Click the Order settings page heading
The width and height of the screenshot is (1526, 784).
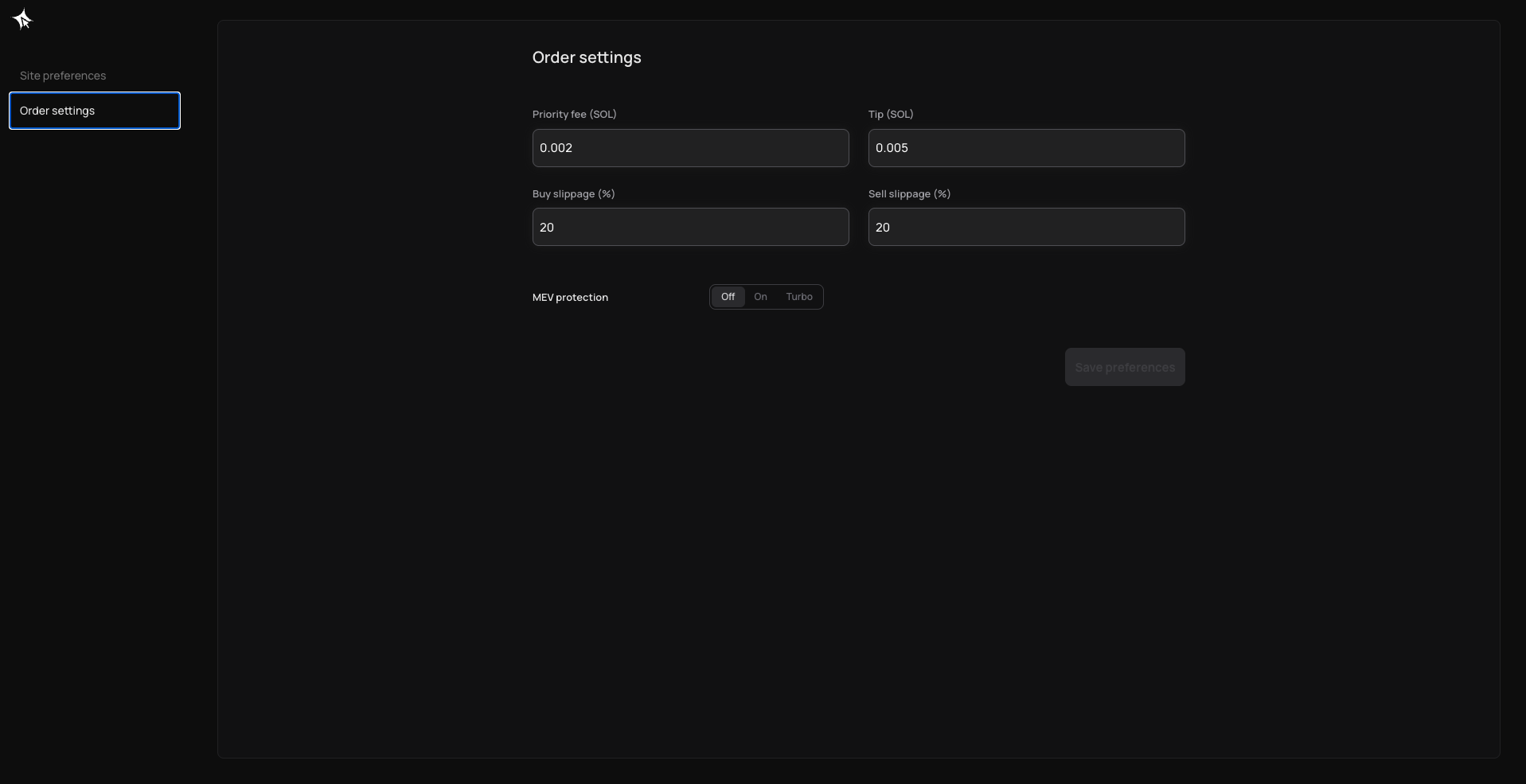587,57
